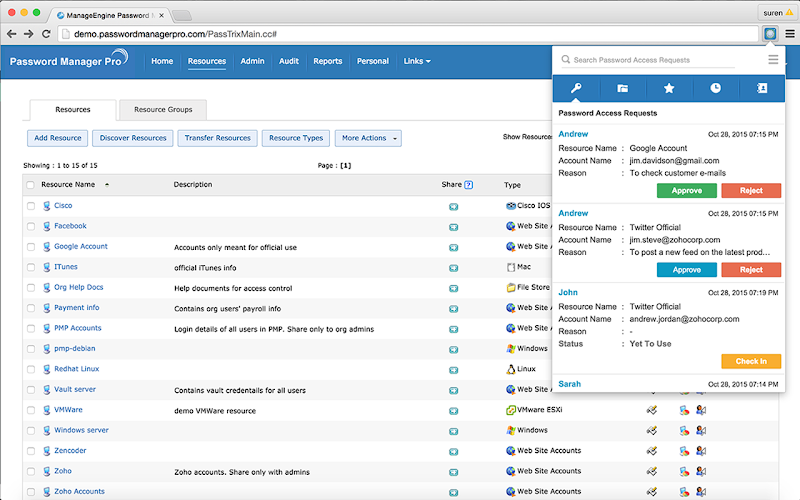This screenshot has height=500, width=800.
Task: Check the Facebook resource checkbox
Action: click(31, 226)
